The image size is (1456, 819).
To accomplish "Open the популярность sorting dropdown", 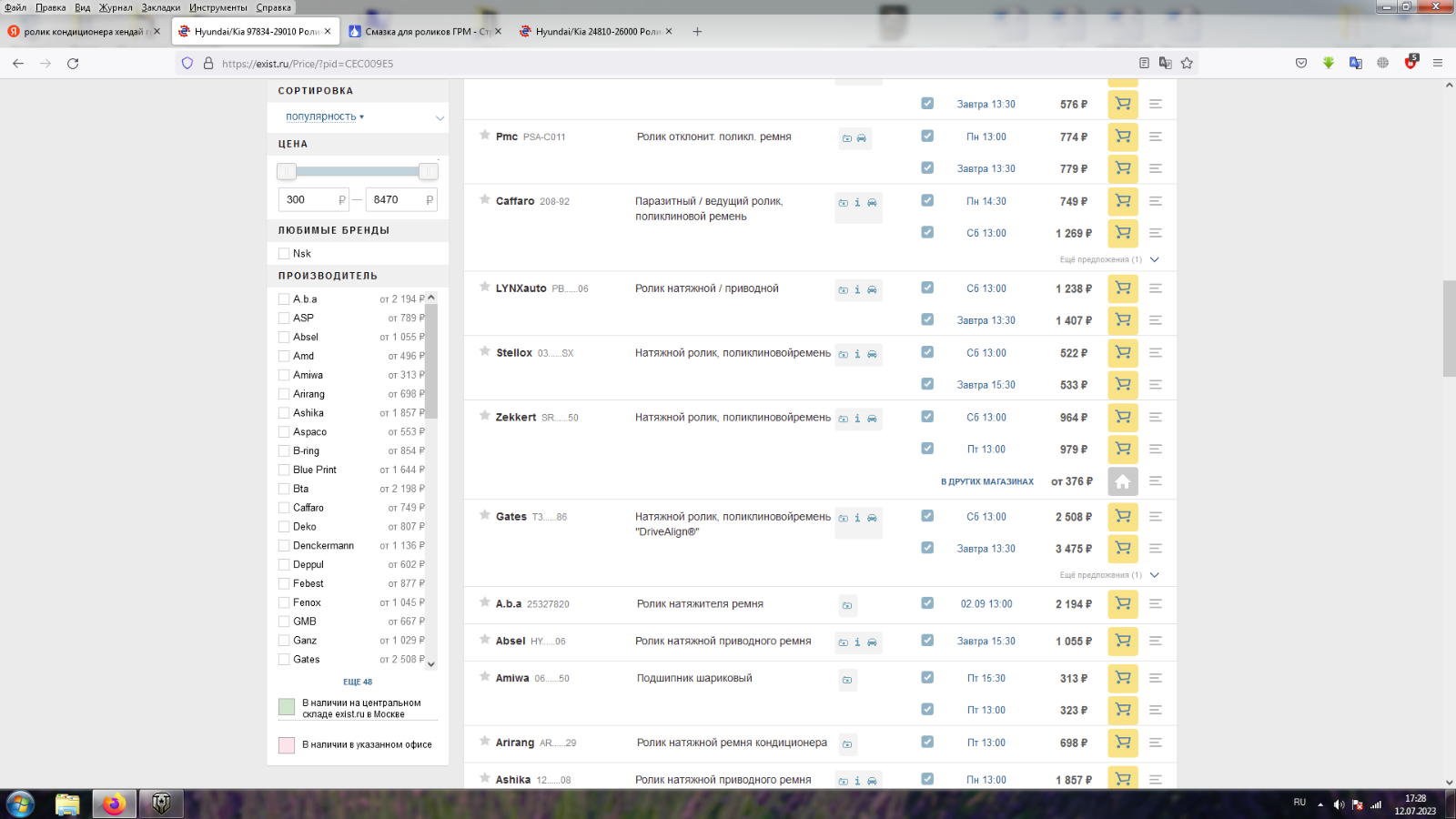I will (324, 117).
